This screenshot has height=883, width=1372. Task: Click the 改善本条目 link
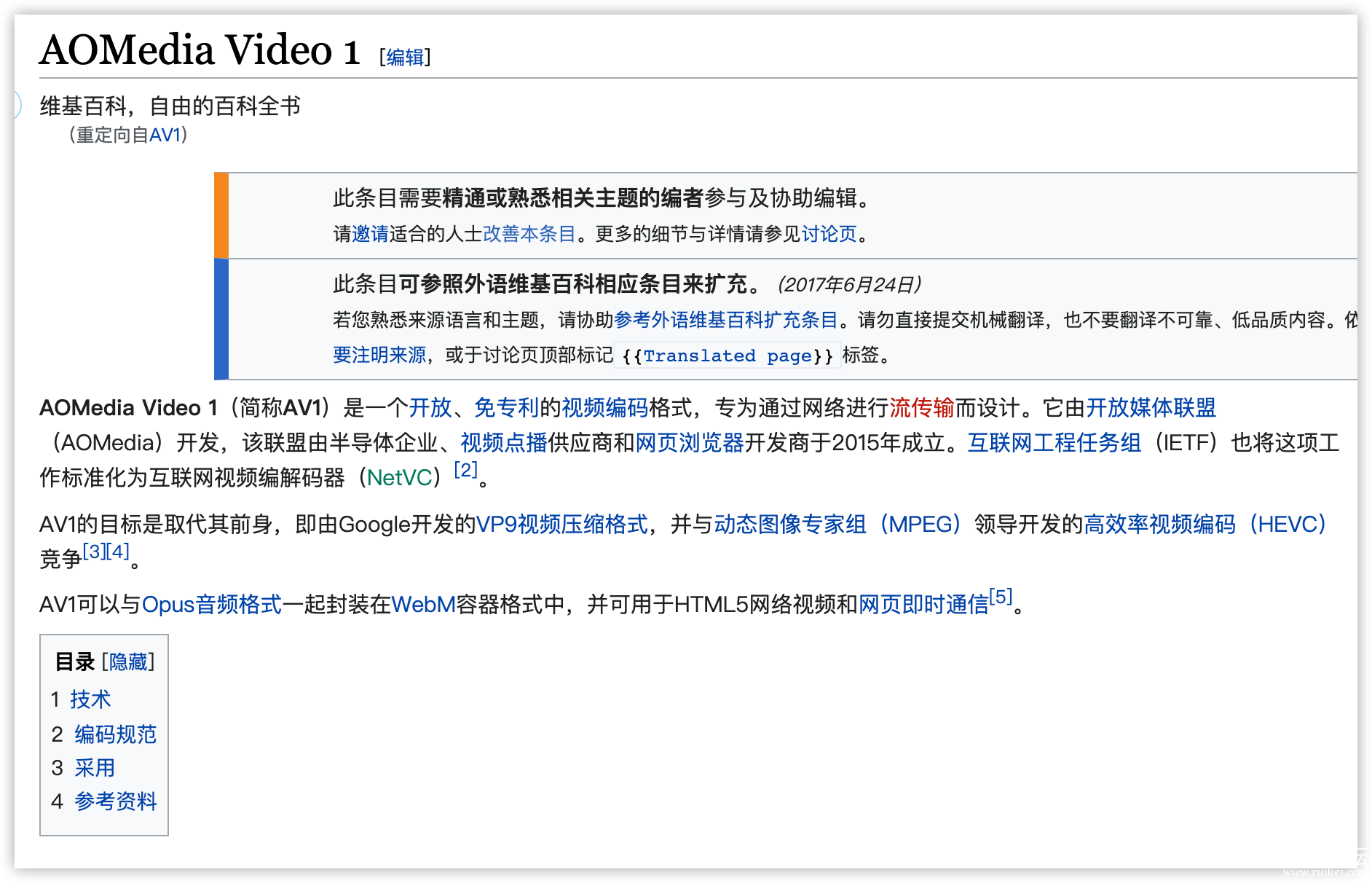[x=529, y=234]
